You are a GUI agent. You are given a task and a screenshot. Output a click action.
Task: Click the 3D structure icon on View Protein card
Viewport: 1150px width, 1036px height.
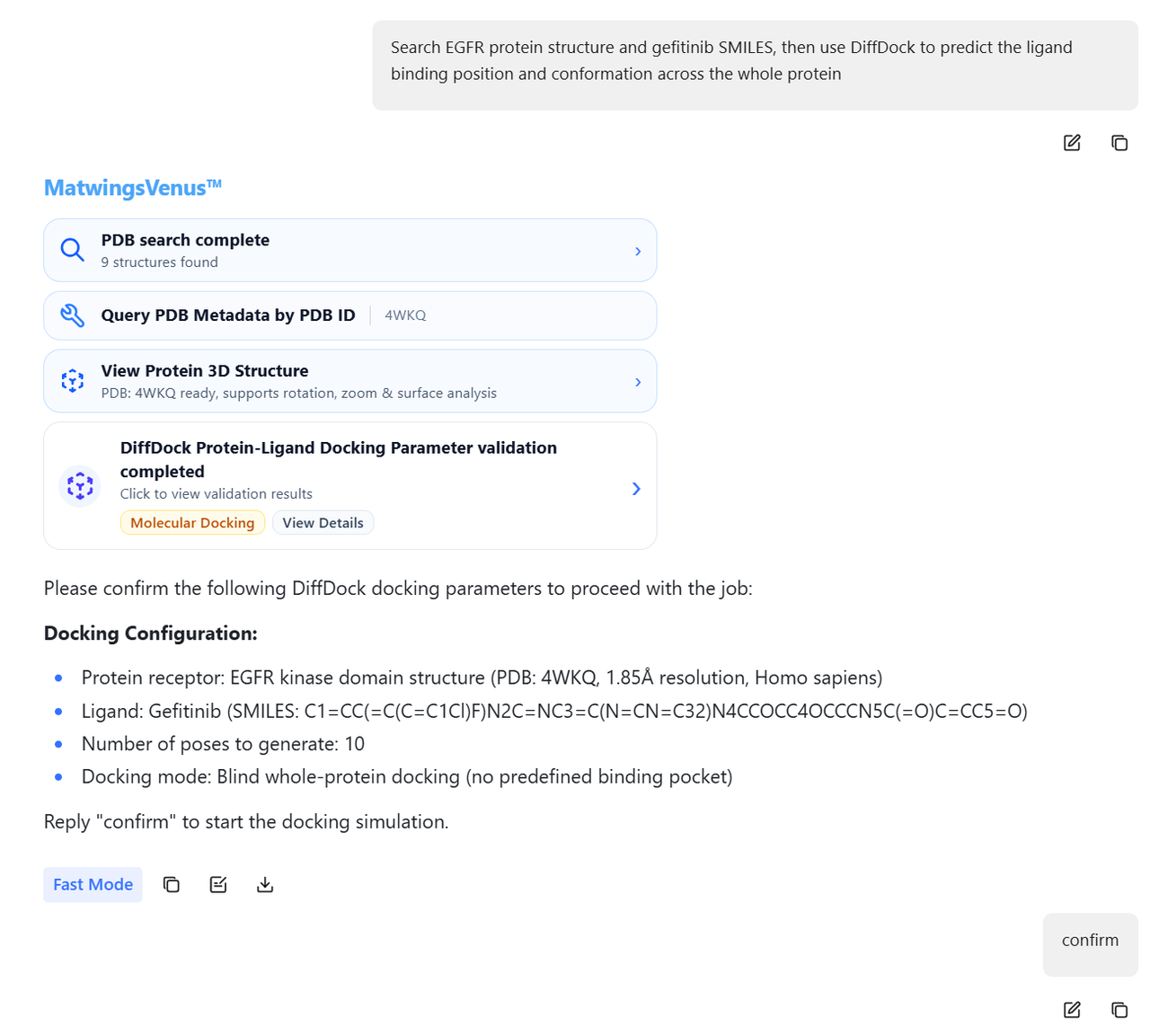click(x=73, y=381)
